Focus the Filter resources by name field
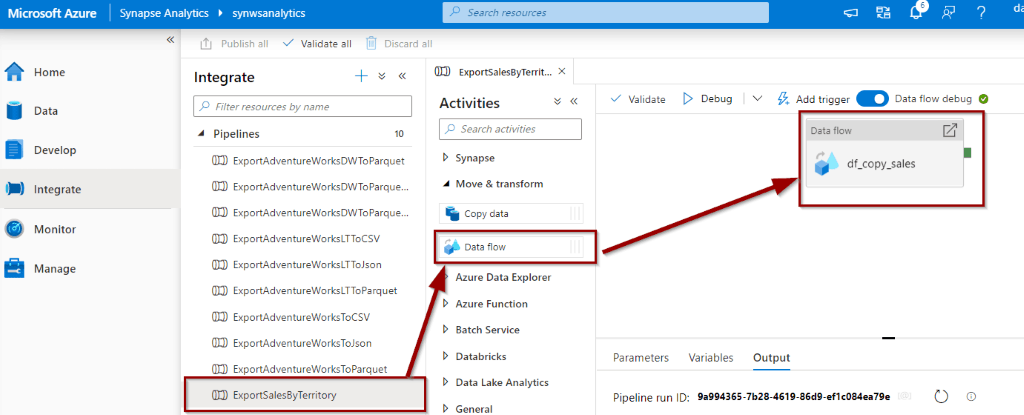Screen dimensions: 1024x415 [x=303, y=106]
